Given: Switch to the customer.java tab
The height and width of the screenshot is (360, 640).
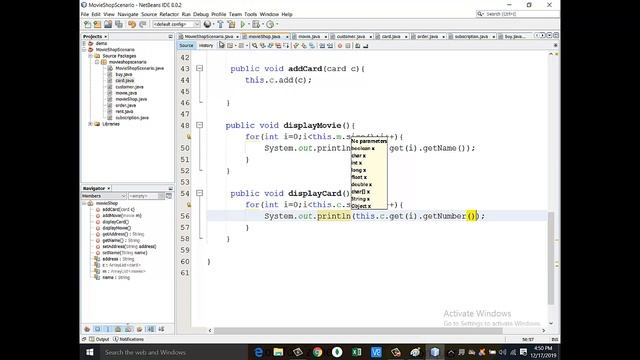Looking at the screenshot, I should (351, 36).
